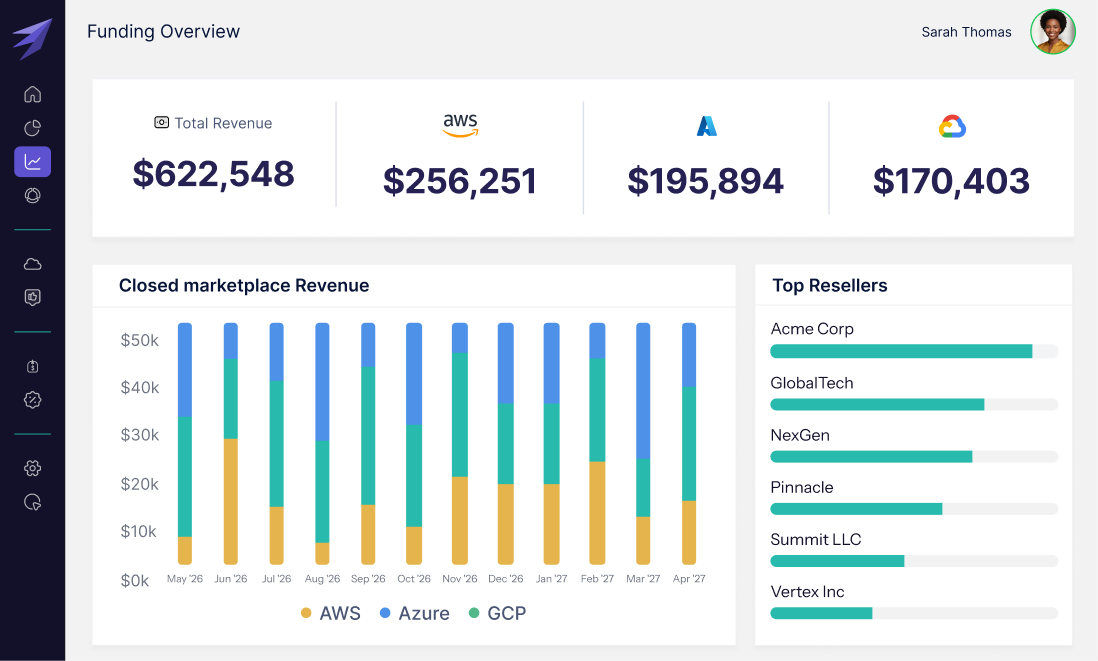Click the NexGen reseller name

[800, 435]
